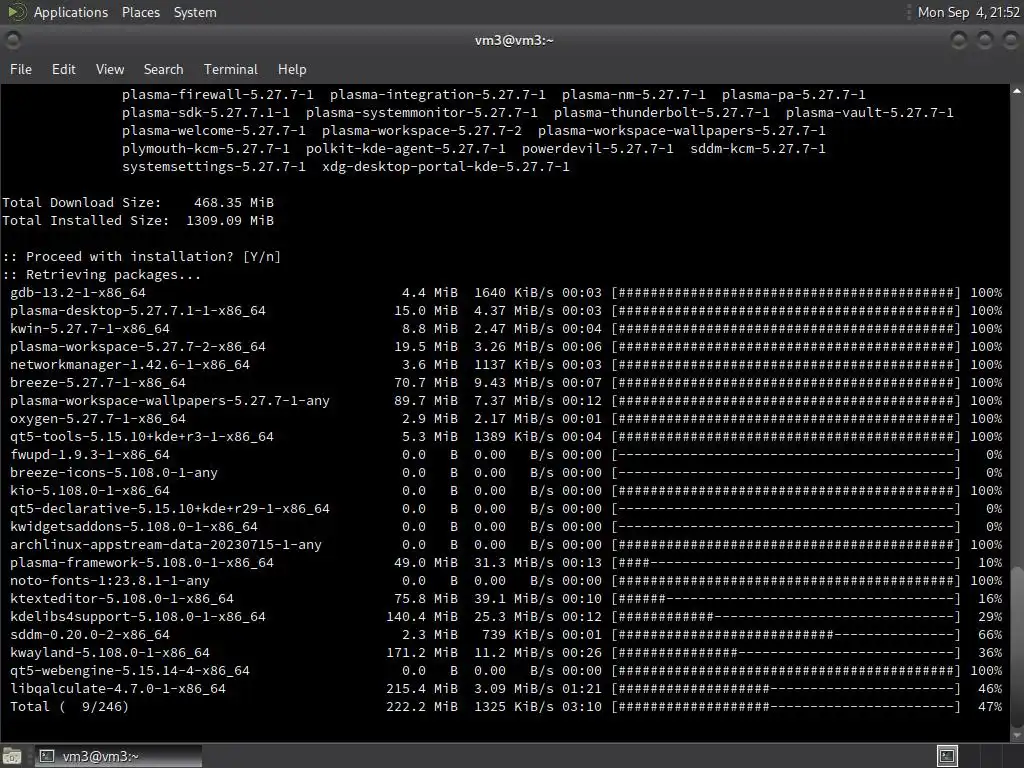This screenshot has width=1024, height=768.
Task: Click the 46% progress bar for libqalculate
Action: pyautogui.click(x=786, y=688)
